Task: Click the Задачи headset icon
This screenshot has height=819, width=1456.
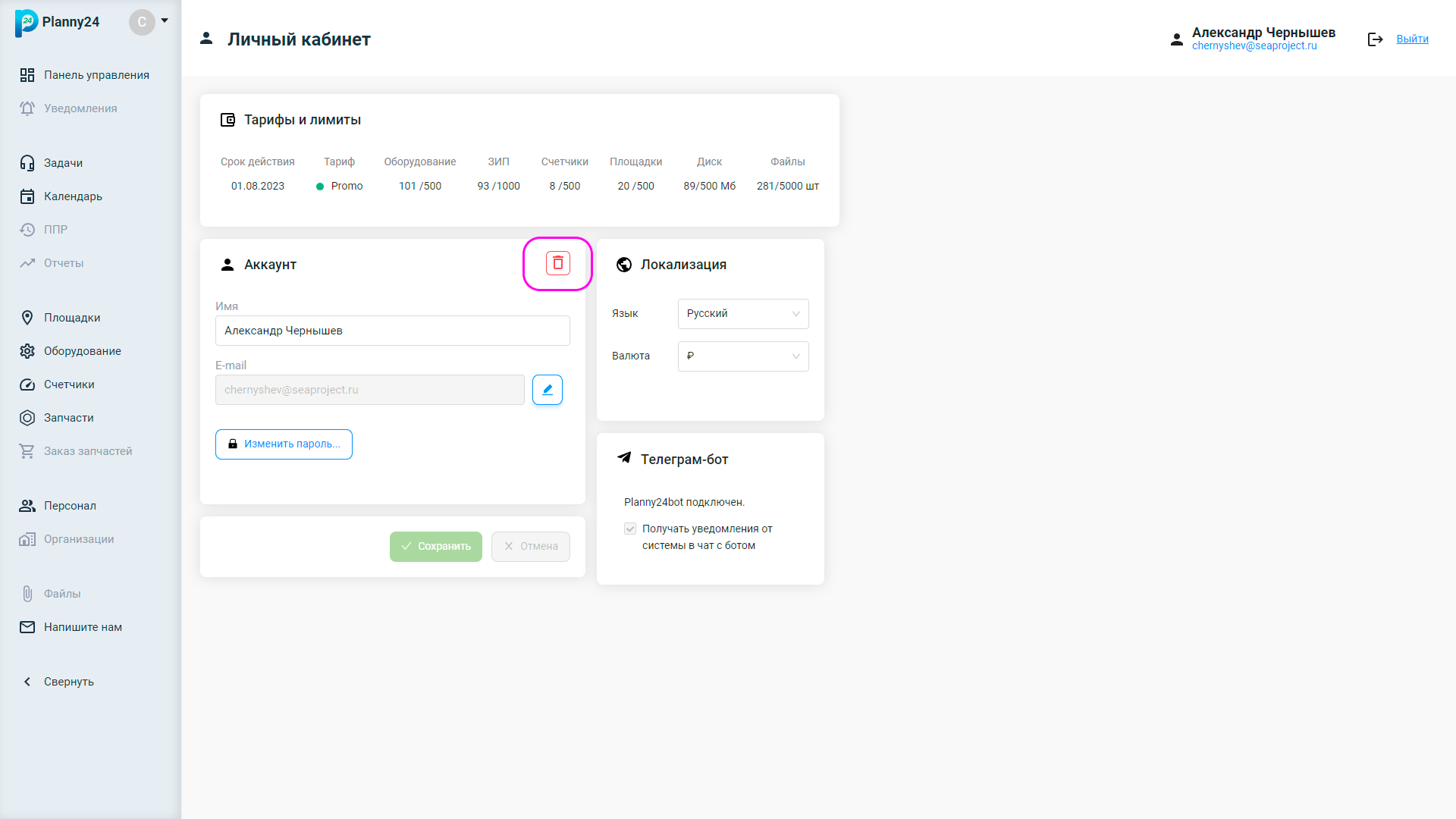Action: (27, 163)
